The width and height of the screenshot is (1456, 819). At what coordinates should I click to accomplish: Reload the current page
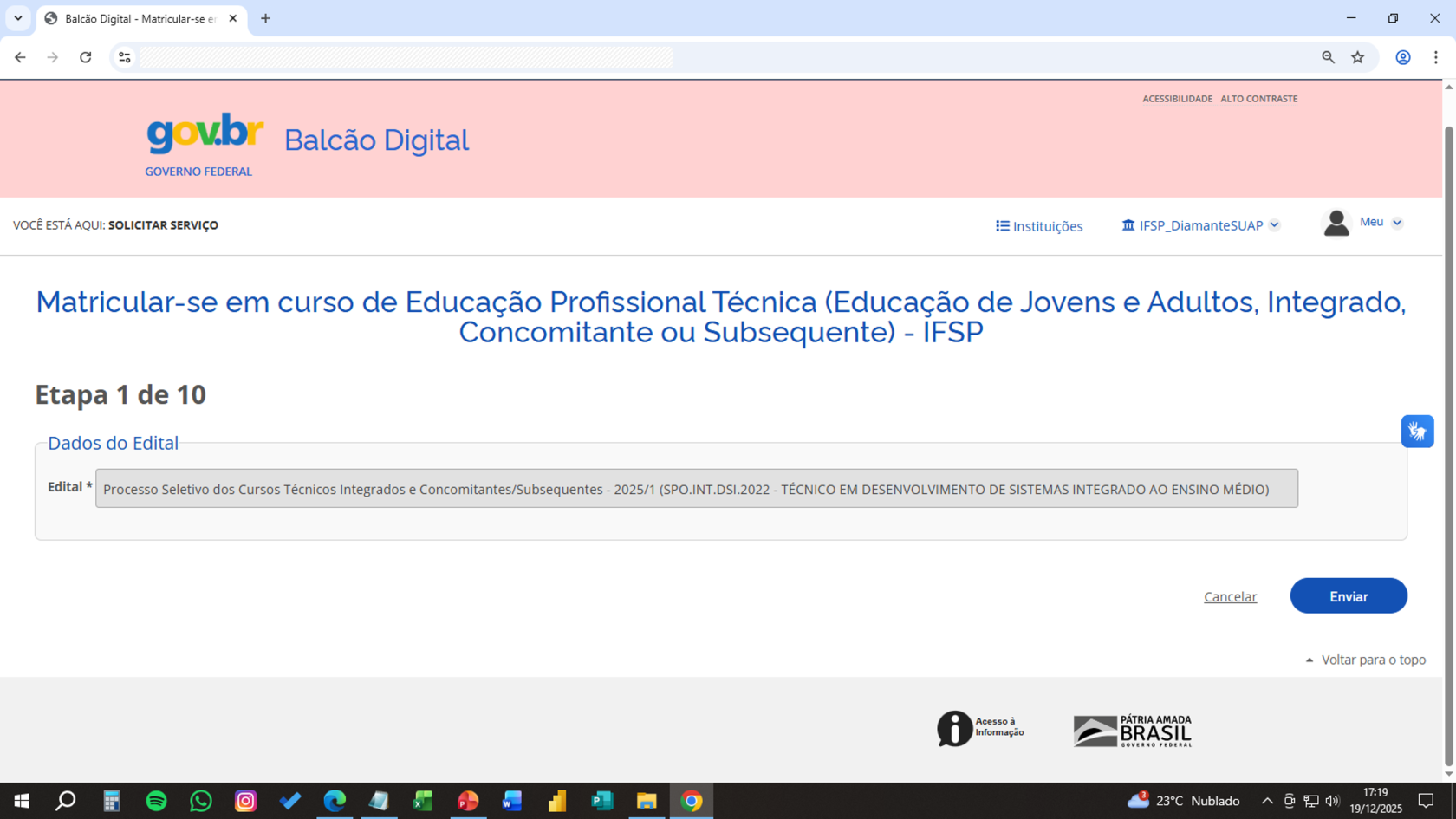86,57
